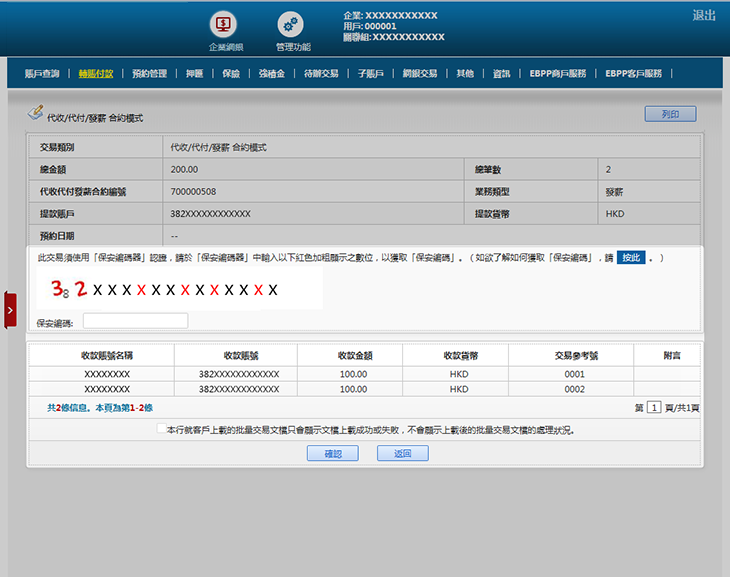Select the 子賬戶 menu item
This screenshot has width=730, height=577.
371,73
